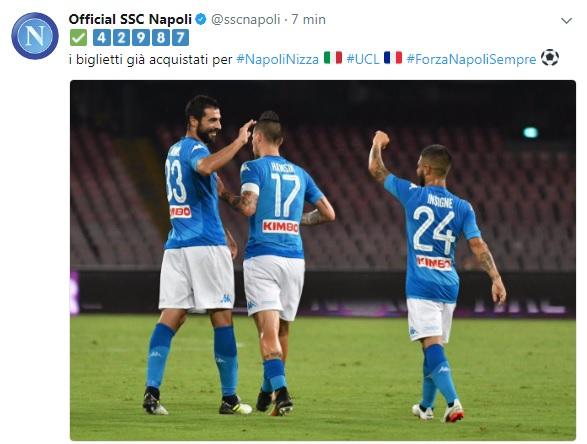
Task: Click the digit 2 keycap emoji
Action: pos(121,38)
